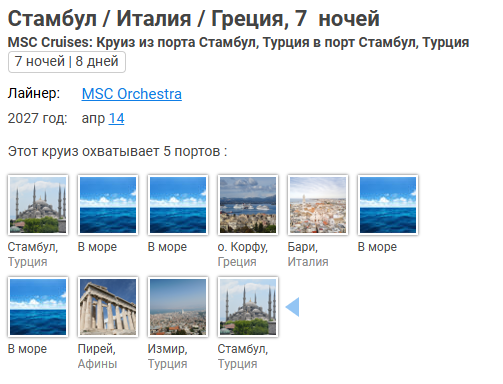Click the 'Измир, Турция' caption
503x384 pixels.
(168, 356)
